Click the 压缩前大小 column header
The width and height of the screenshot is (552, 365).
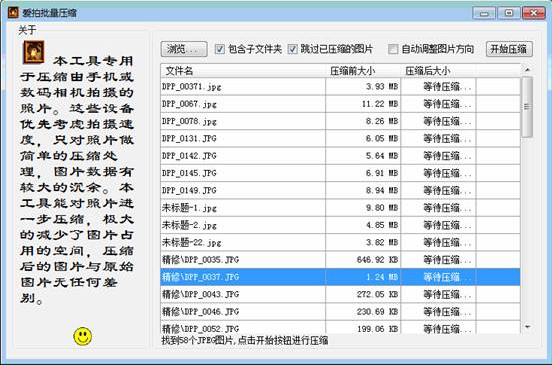[x=363, y=71]
